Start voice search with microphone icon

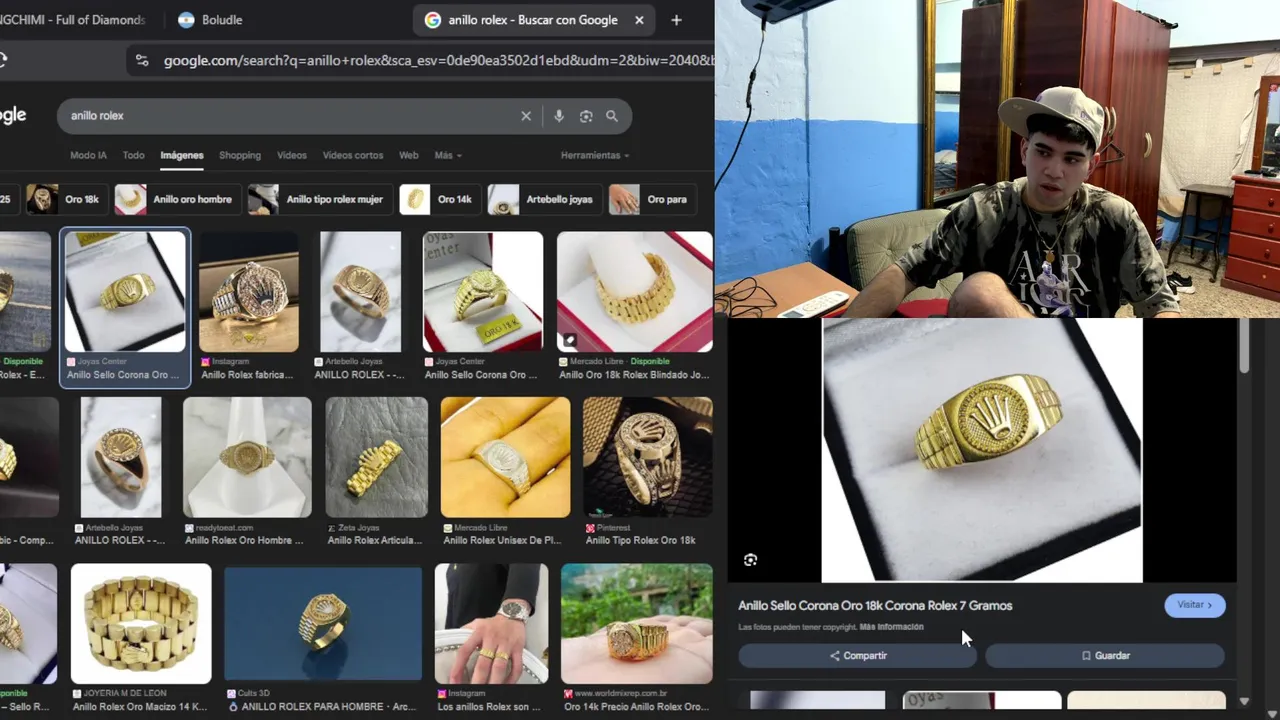click(559, 116)
